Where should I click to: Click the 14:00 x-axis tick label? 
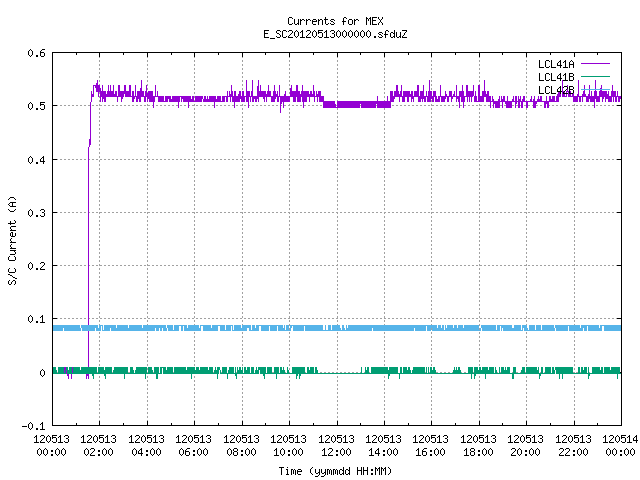coord(383,452)
